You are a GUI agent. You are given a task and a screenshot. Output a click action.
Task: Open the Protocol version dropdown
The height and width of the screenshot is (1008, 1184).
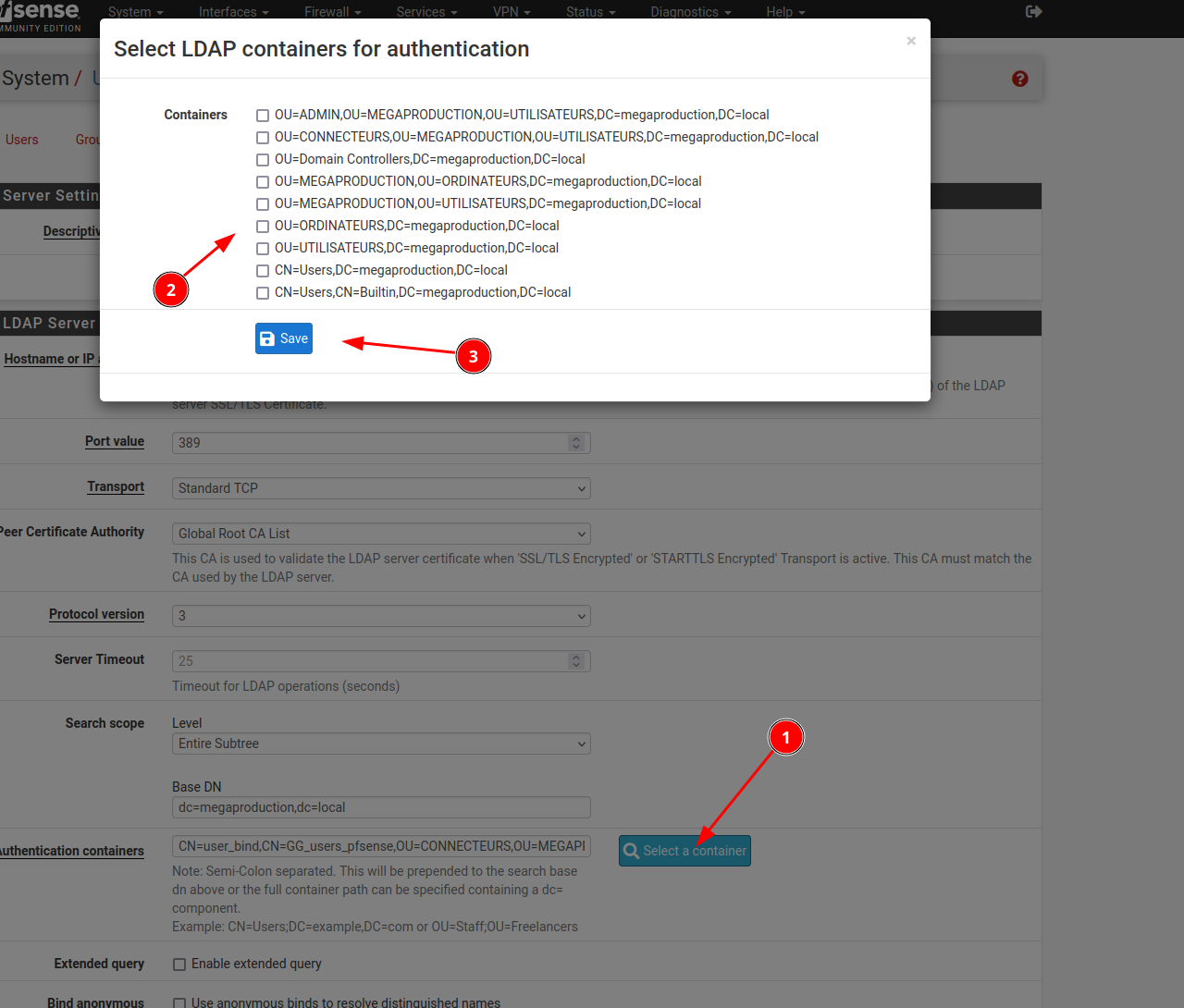click(381, 616)
